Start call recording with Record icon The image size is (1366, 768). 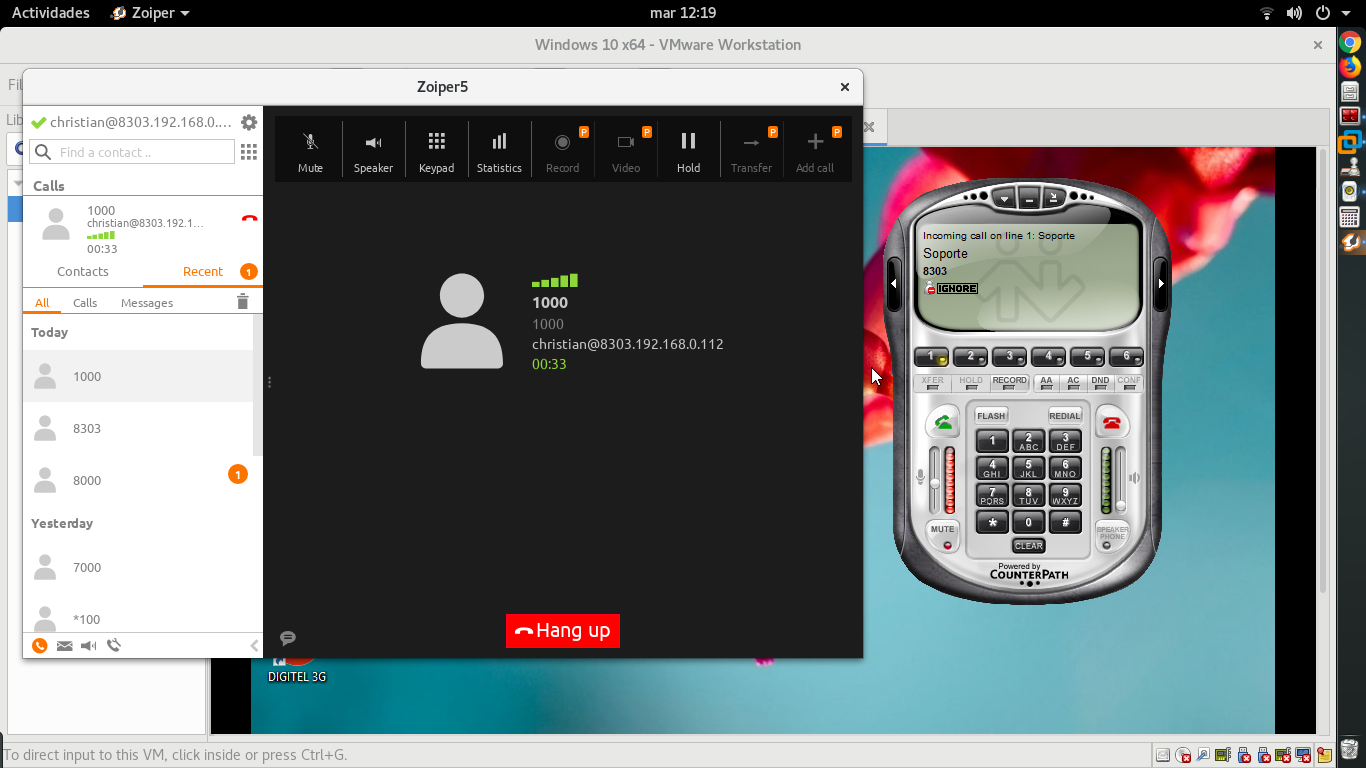(x=562, y=151)
